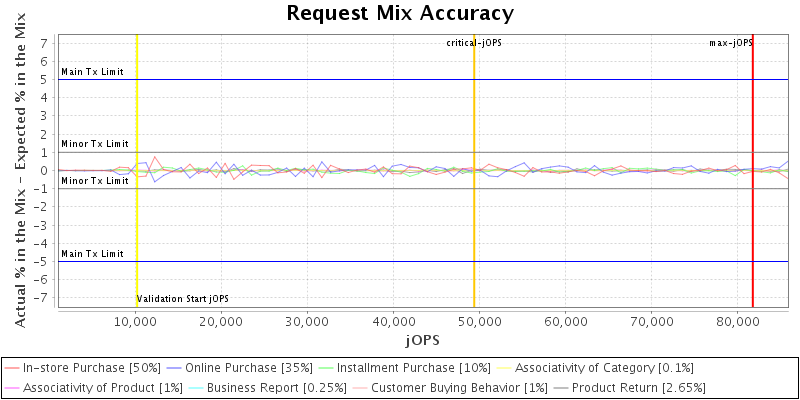Click the Request Mix Accuracy chart title
Screen dimensions: 800x400
coord(400,13)
